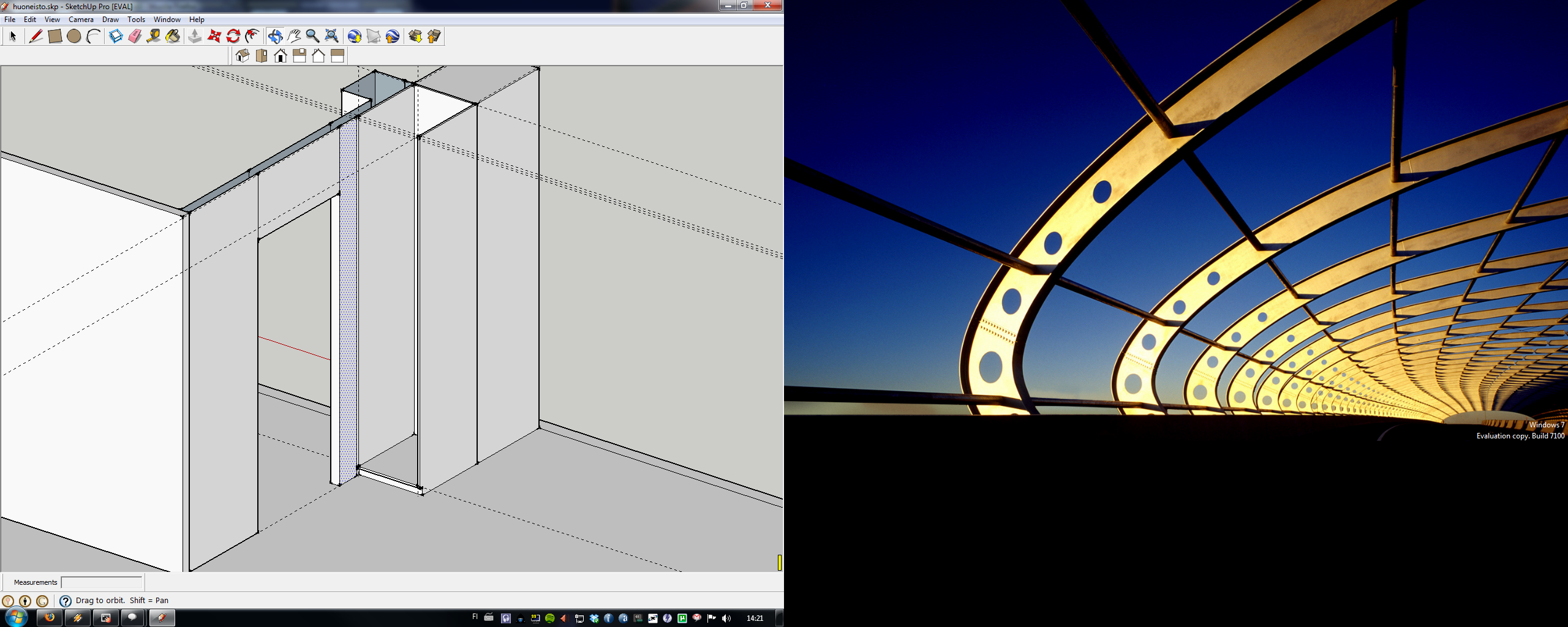This screenshot has width=1568, height=627.
Task: Open the Instructor help question-mark icon
Action: pos(66,601)
